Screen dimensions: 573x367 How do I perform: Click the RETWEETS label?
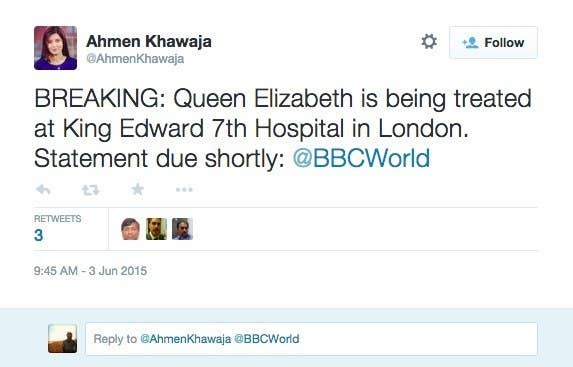pyautogui.click(x=58, y=219)
